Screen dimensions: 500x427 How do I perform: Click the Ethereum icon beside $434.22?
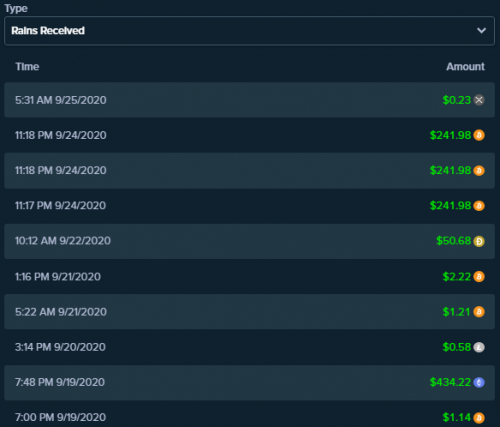click(x=479, y=382)
